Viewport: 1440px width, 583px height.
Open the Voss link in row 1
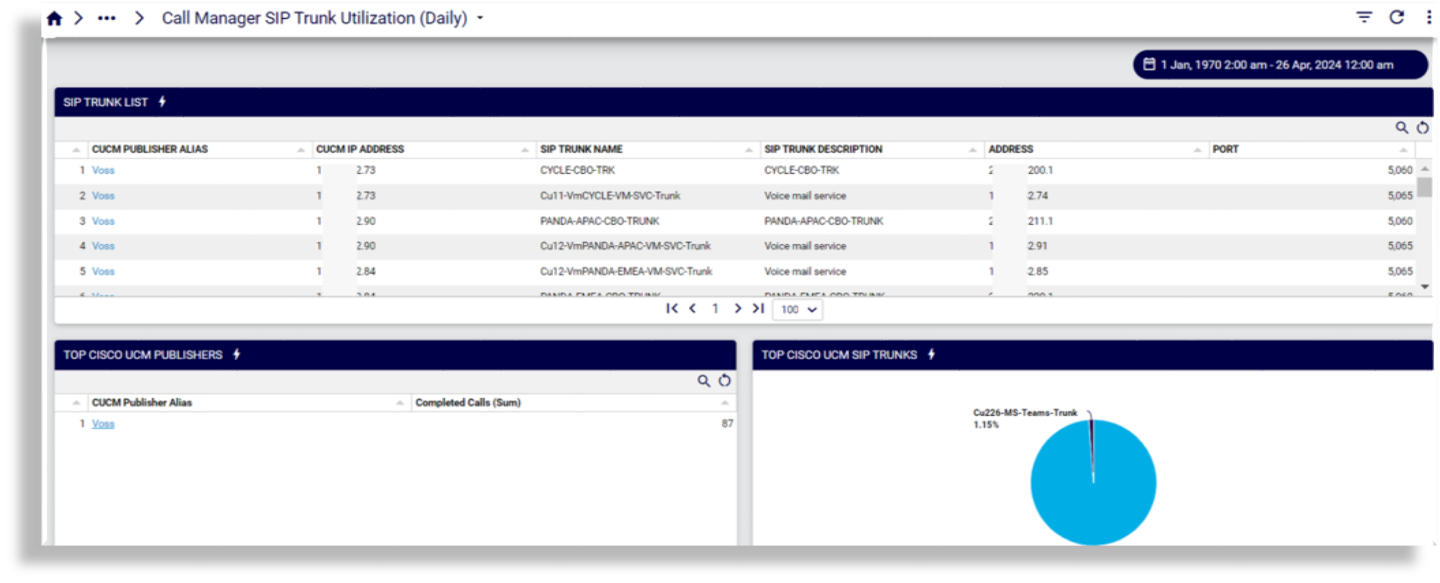click(103, 170)
